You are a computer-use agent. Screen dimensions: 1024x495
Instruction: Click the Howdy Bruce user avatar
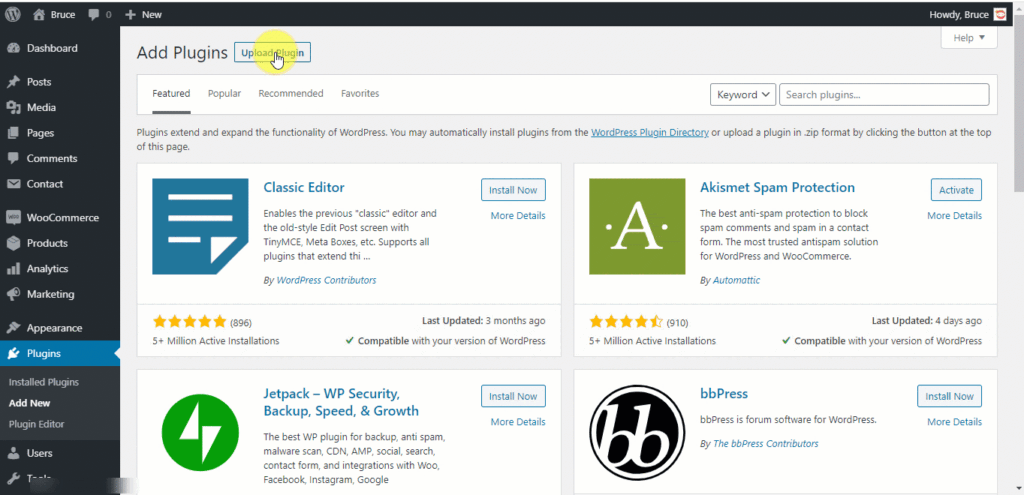(x=999, y=14)
